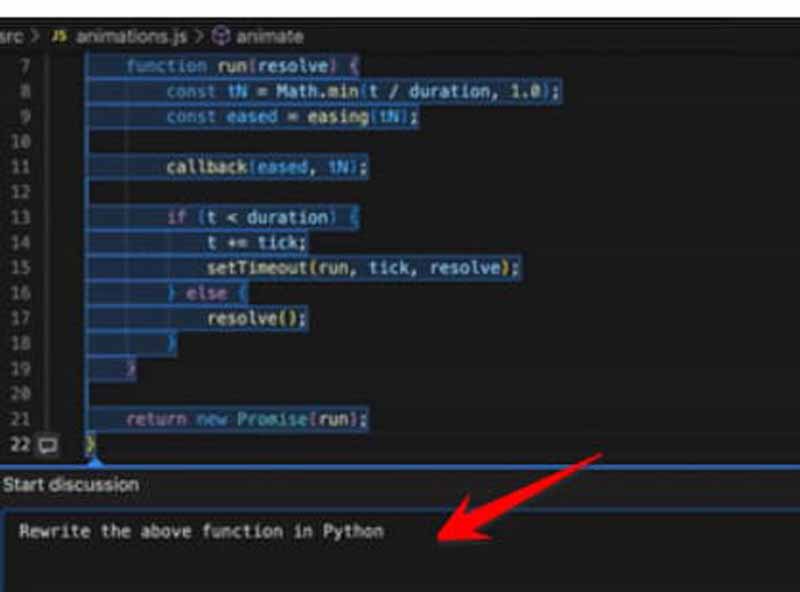This screenshot has height=592, width=800.
Task: Place cursor on return new Promise line
Action: pos(246,420)
